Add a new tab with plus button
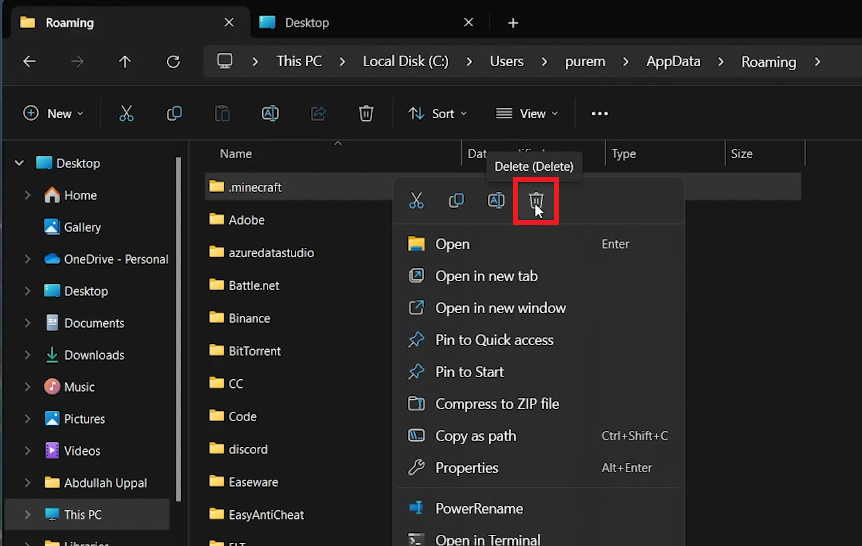 pos(513,22)
